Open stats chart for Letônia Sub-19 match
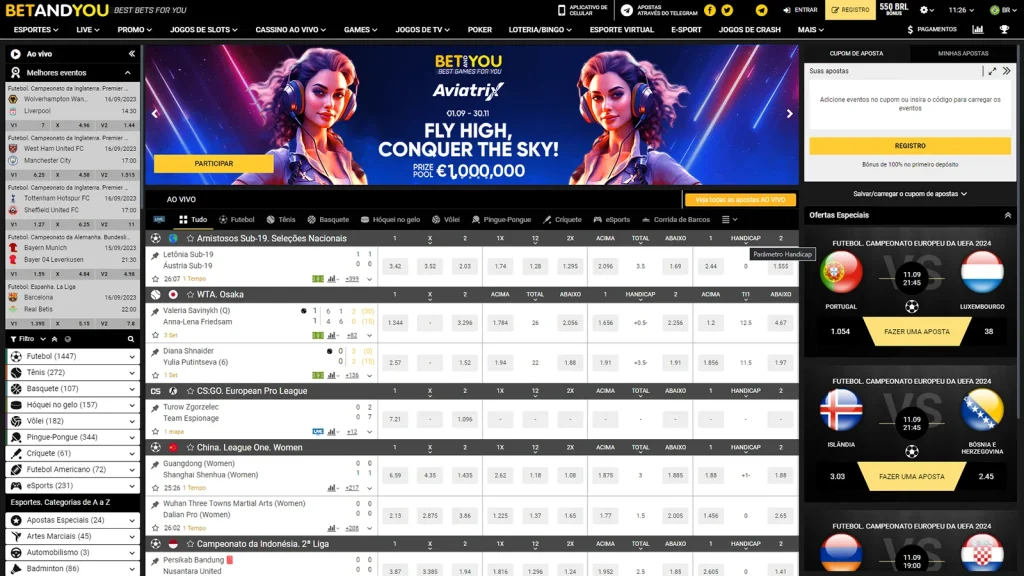Viewport: 1024px width, 576px height. (332, 279)
